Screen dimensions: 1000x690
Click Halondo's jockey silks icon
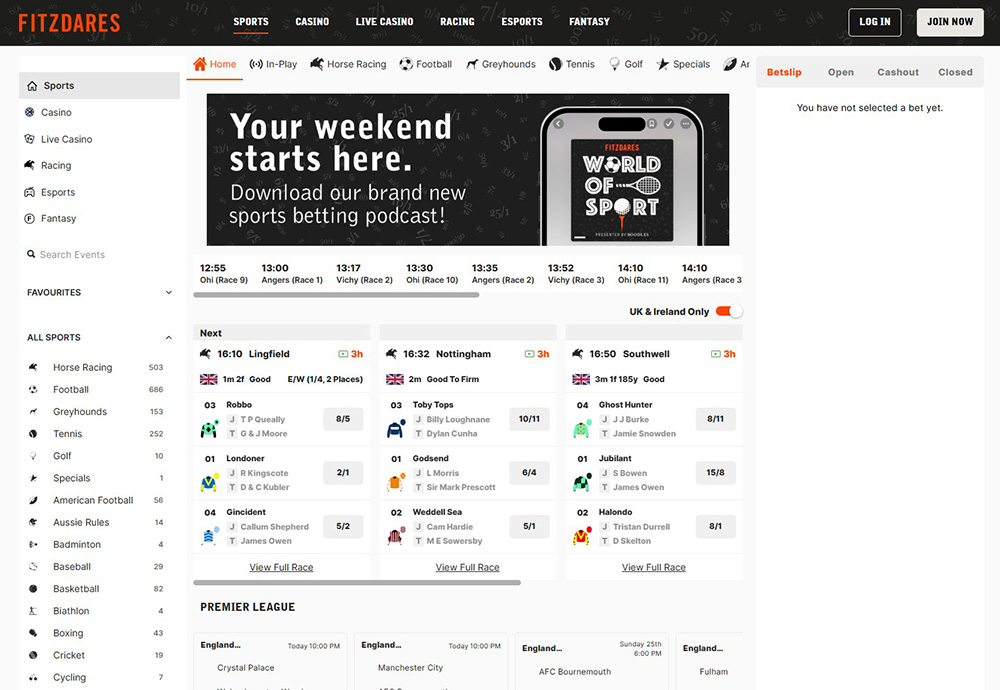[582, 536]
